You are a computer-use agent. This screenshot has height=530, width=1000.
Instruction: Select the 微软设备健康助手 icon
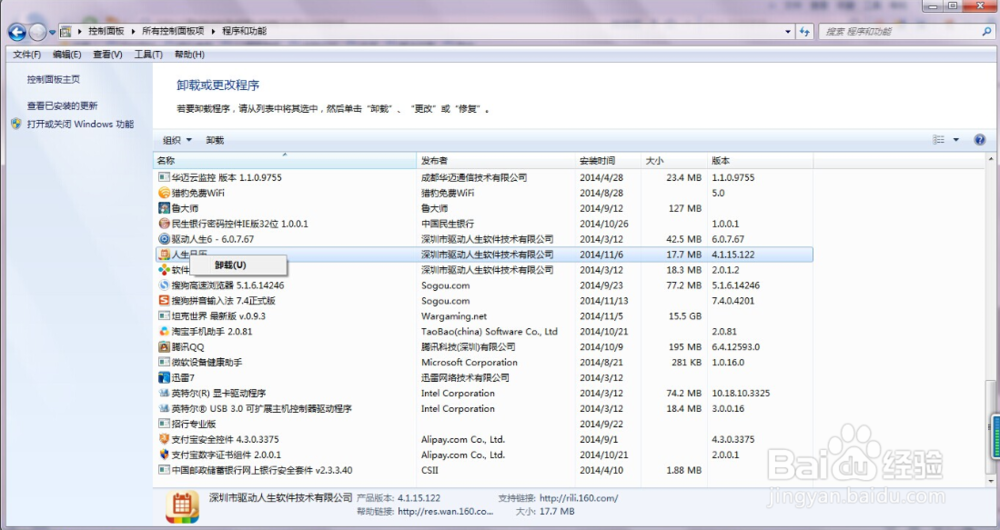(164, 362)
